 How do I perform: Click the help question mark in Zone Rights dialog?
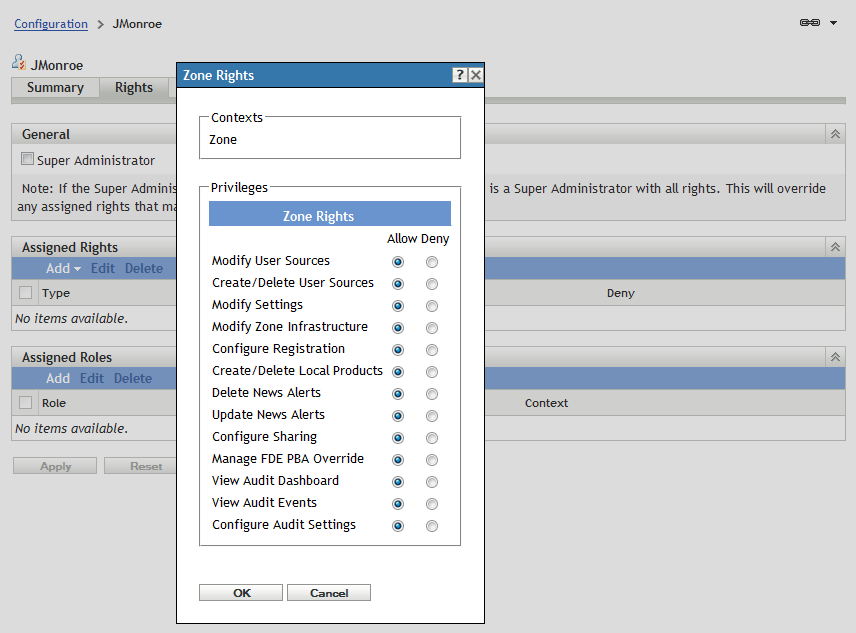[x=460, y=75]
